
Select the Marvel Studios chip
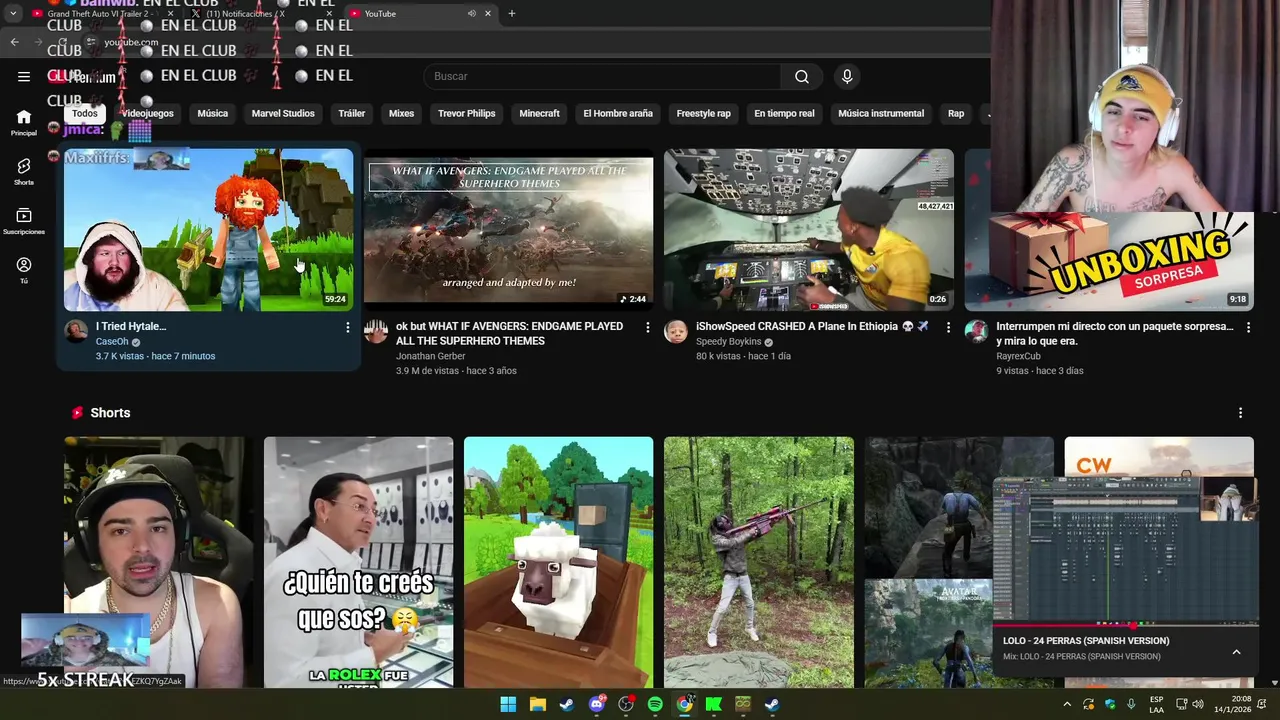[283, 113]
